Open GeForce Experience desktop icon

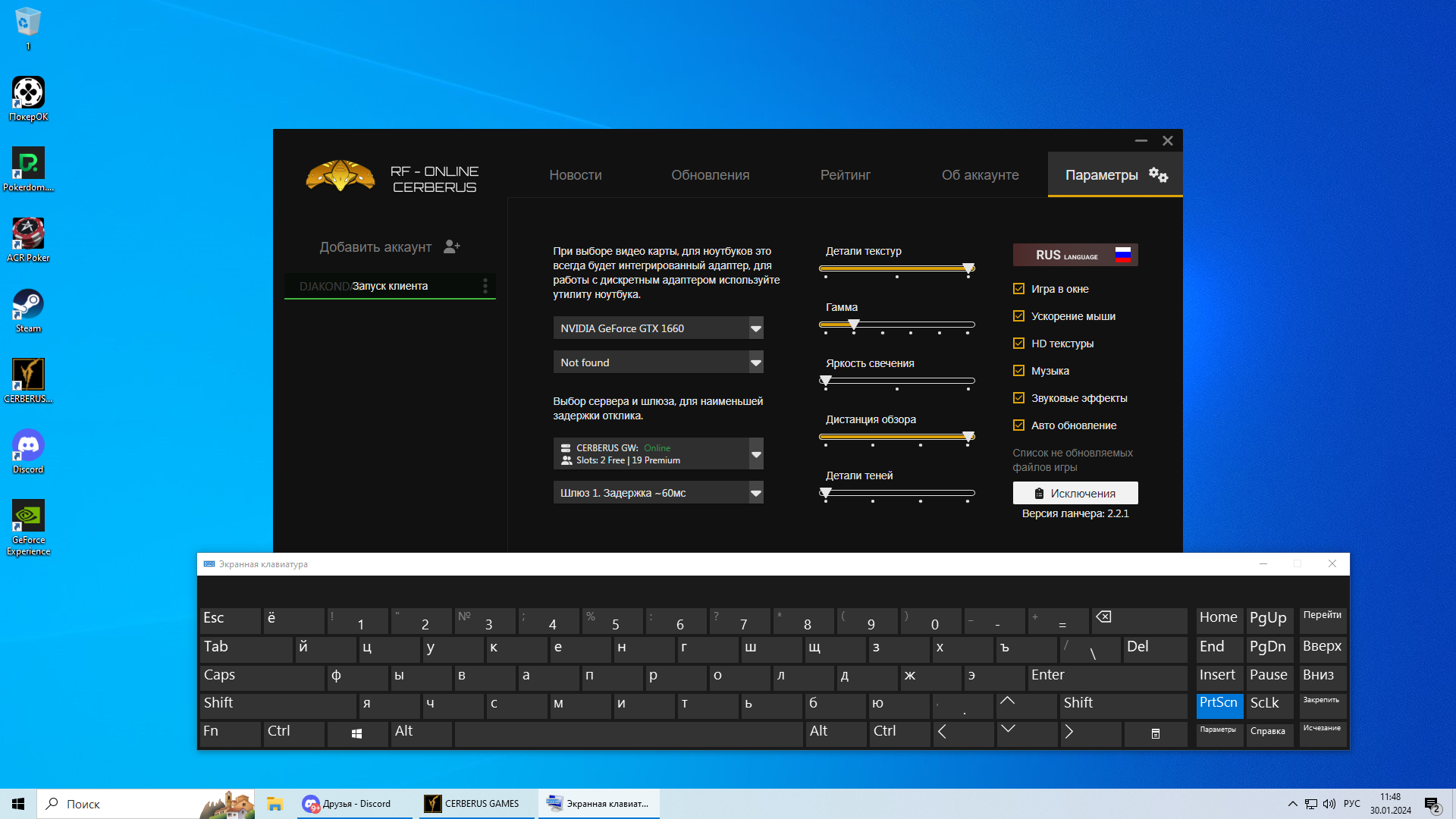tap(28, 527)
